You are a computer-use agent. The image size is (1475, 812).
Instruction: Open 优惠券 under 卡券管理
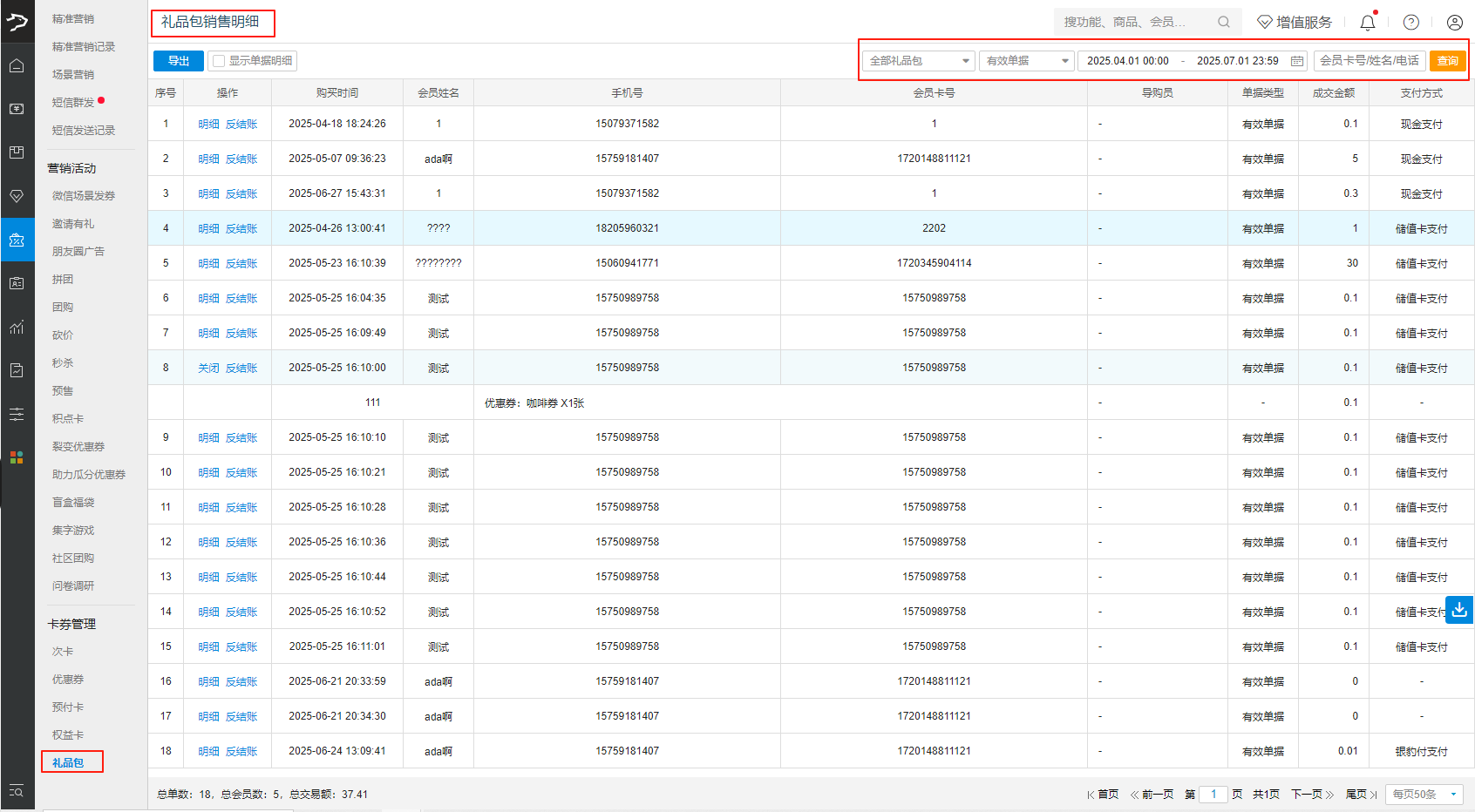68,680
